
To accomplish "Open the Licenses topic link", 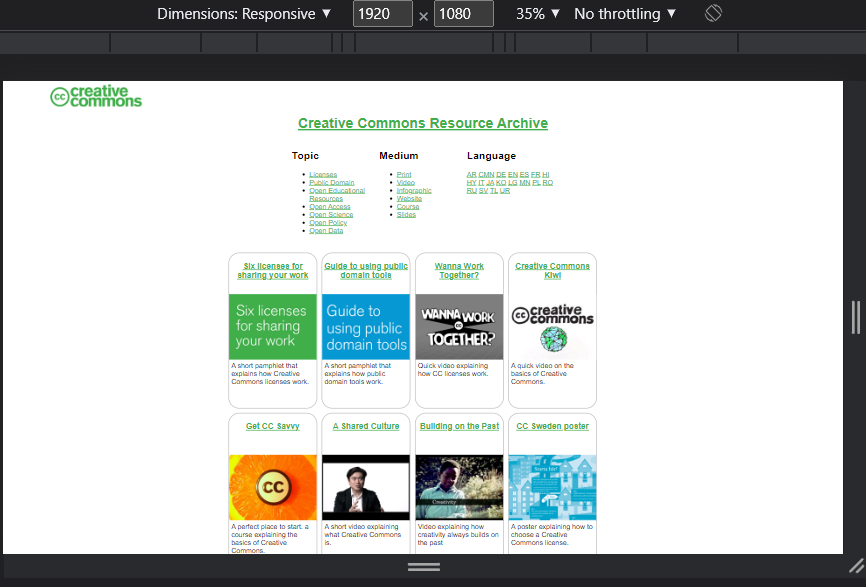I will pyautogui.click(x=323, y=174).
